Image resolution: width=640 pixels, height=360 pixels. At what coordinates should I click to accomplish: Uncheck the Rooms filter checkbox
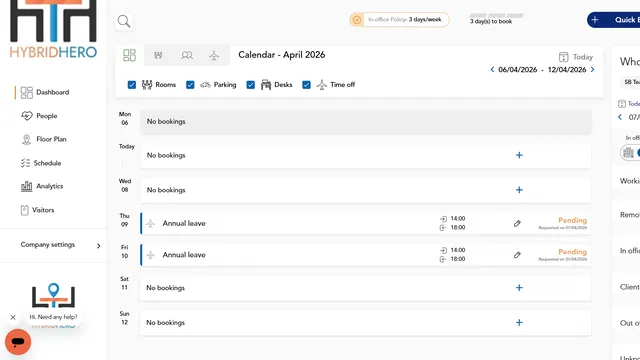[132, 84]
